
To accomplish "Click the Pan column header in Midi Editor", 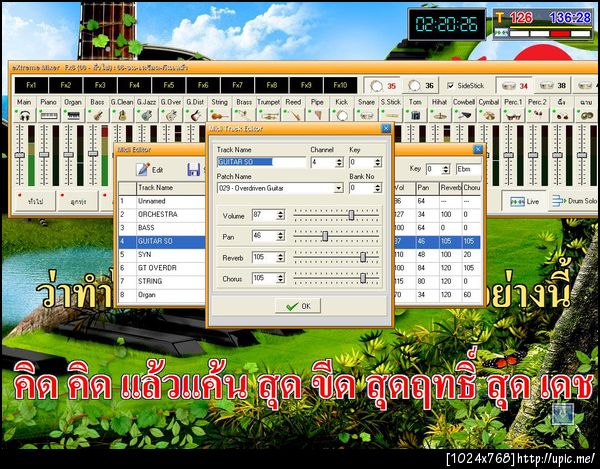I will pyautogui.click(x=427, y=188).
